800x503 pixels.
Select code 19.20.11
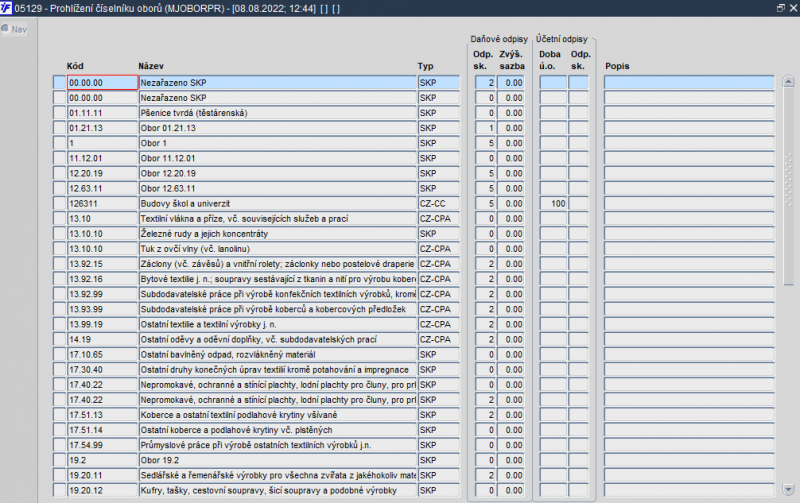[x=102, y=475]
